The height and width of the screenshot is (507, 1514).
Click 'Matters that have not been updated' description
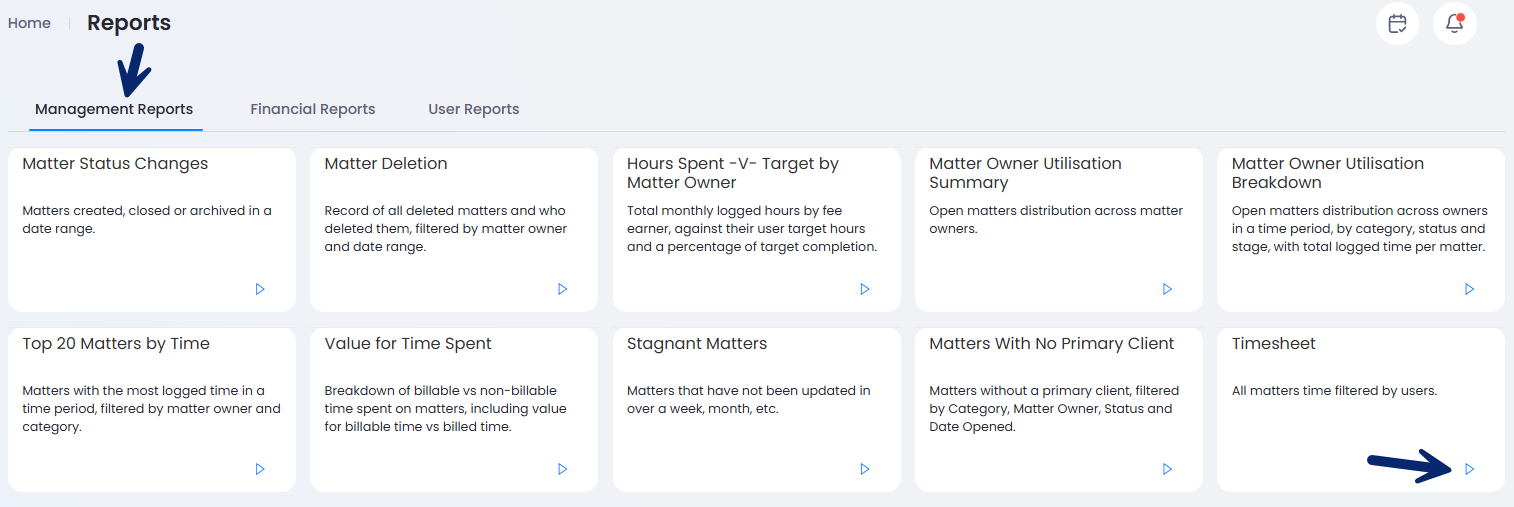(x=749, y=400)
